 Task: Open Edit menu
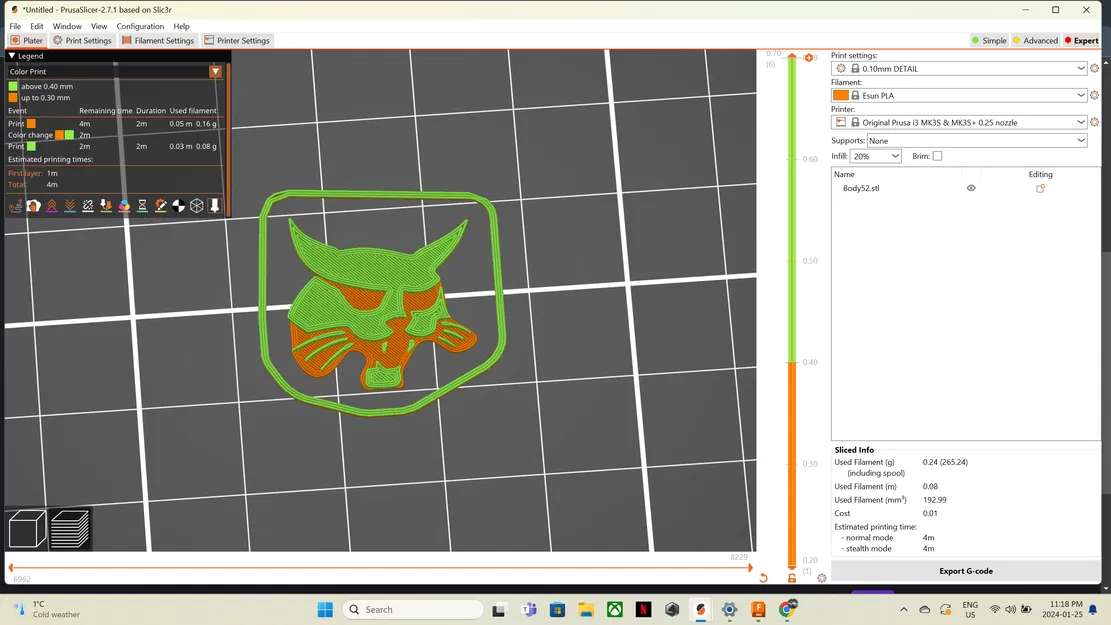click(x=37, y=26)
